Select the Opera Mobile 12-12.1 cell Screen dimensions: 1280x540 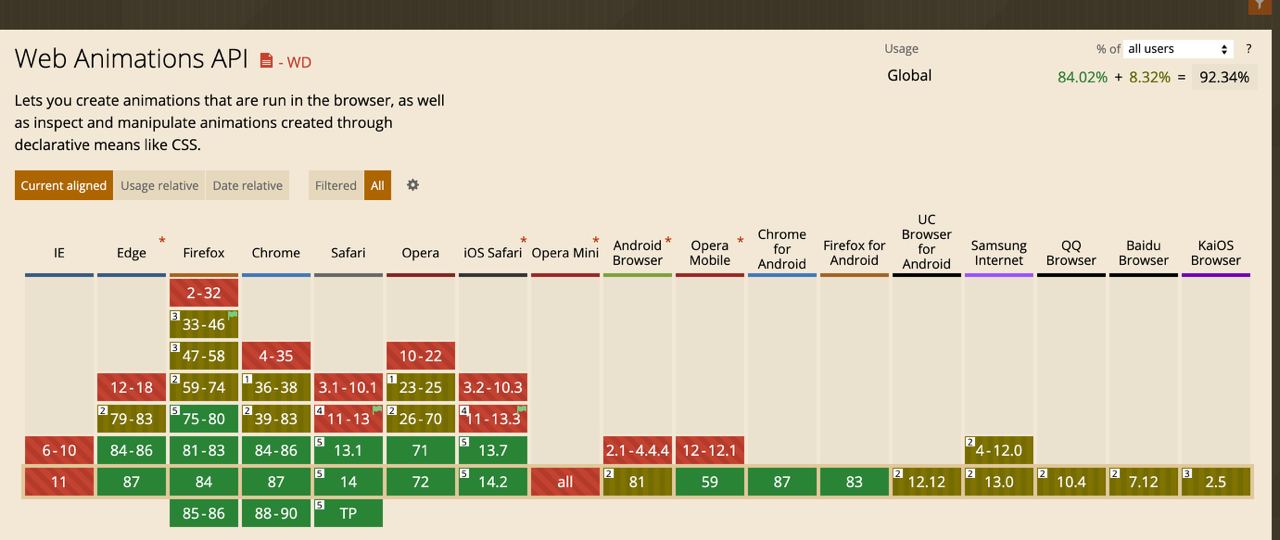[x=710, y=450]
